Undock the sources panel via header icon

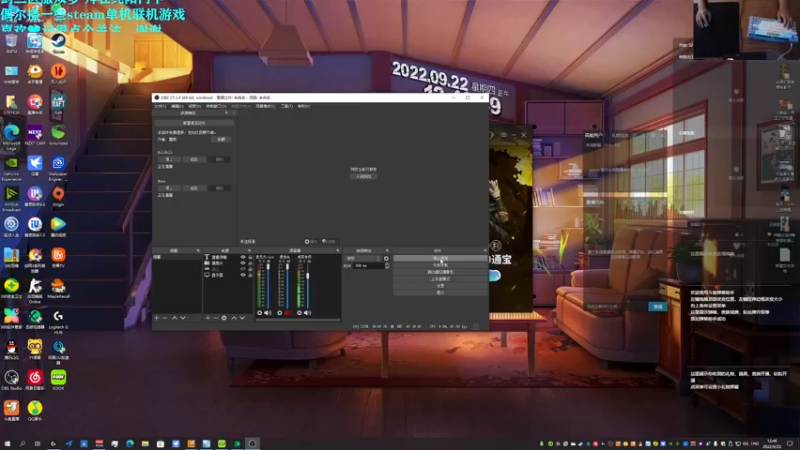tap(249, 251)
